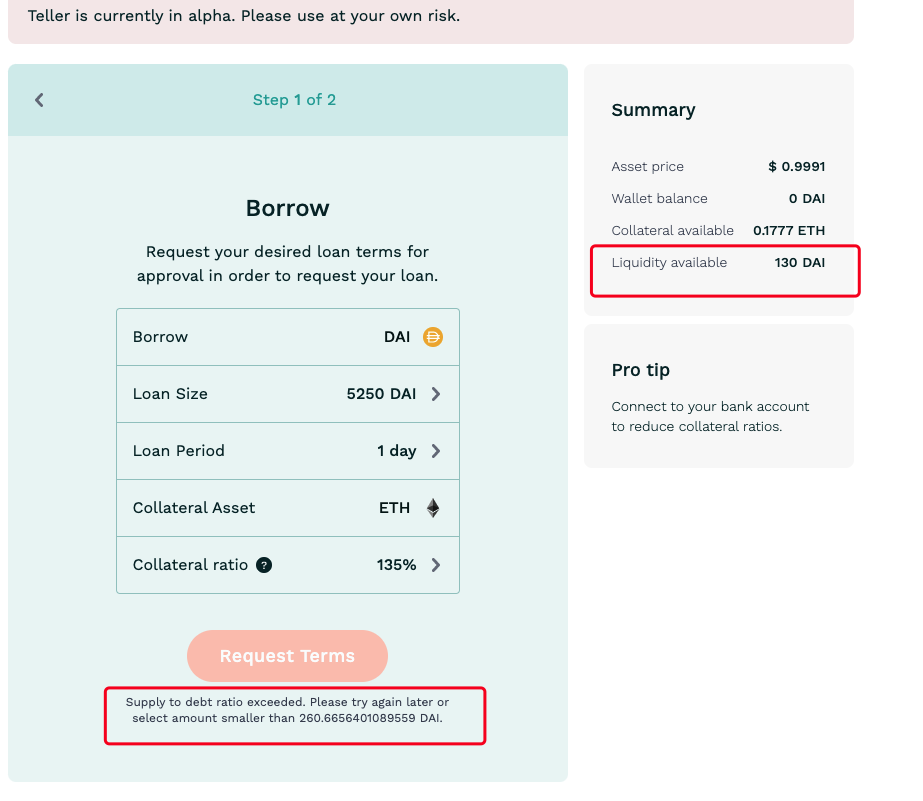Viewport: 923px width, 801px height.
Task: Click Step 1 of 2 header text
Action: point(294,100)
